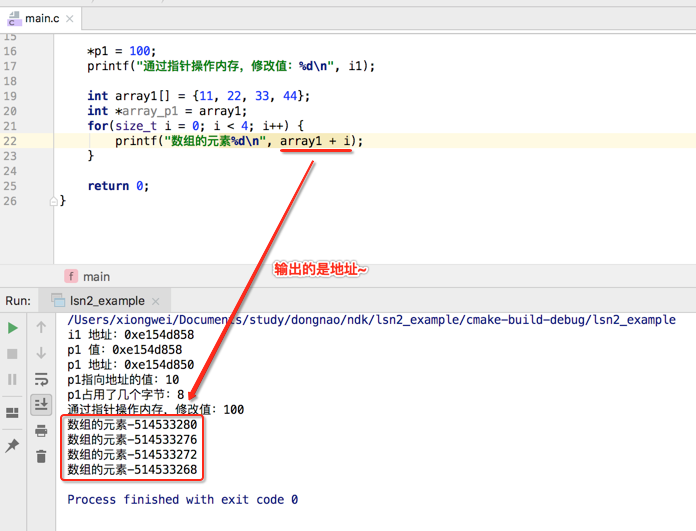Click line number 22 in the gutter
Viewport: 696px width, 531px height.
(x=10, y=141)
